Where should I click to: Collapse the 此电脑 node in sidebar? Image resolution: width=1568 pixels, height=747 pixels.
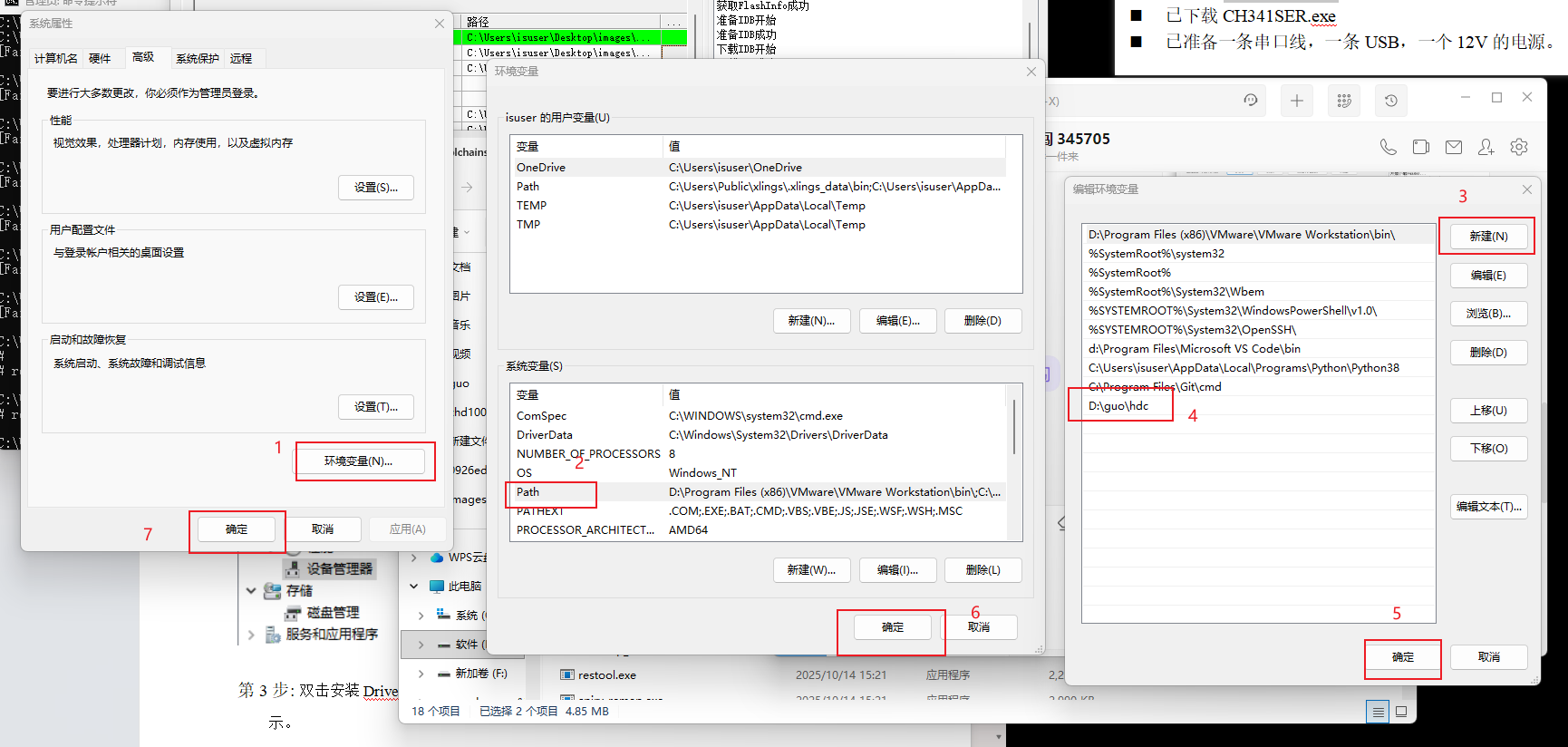tap(414, 587)
